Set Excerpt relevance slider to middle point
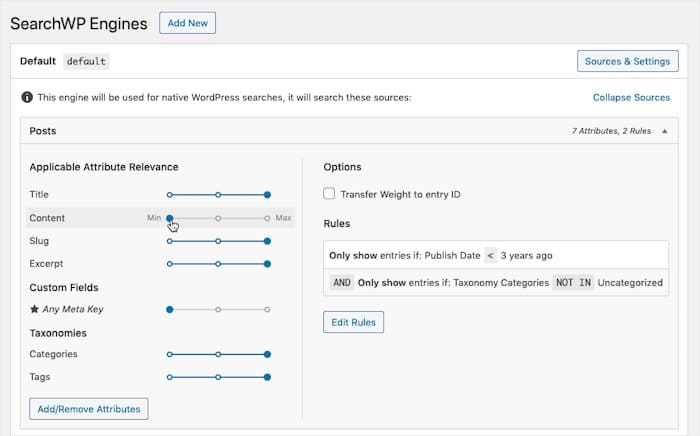 coord(218,264)
